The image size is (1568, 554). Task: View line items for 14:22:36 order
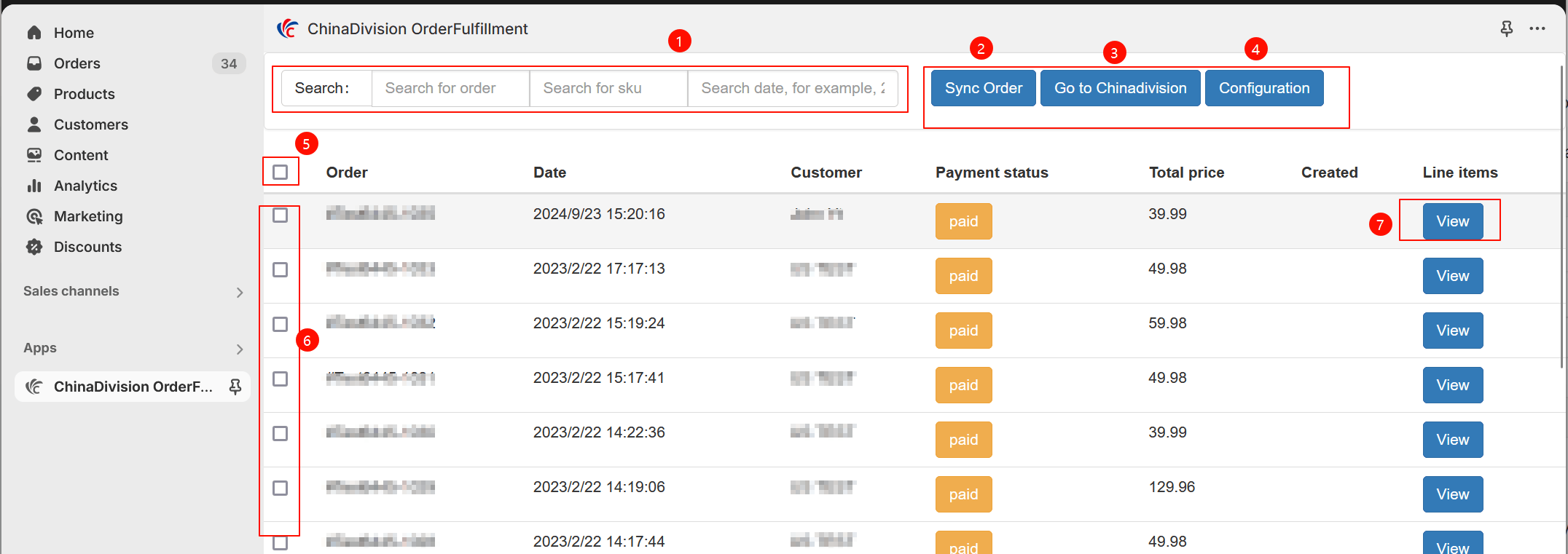pos(1453,440)
